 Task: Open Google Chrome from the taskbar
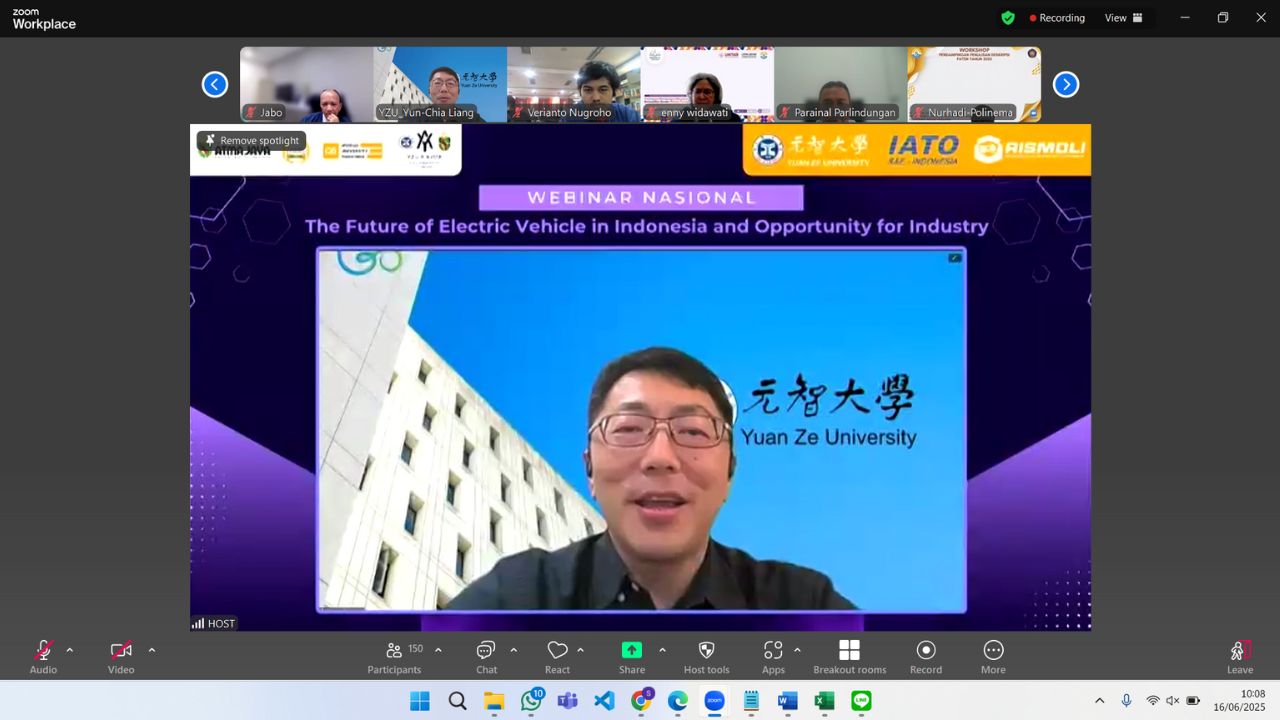pyautogui.click(x=641, y=701)
